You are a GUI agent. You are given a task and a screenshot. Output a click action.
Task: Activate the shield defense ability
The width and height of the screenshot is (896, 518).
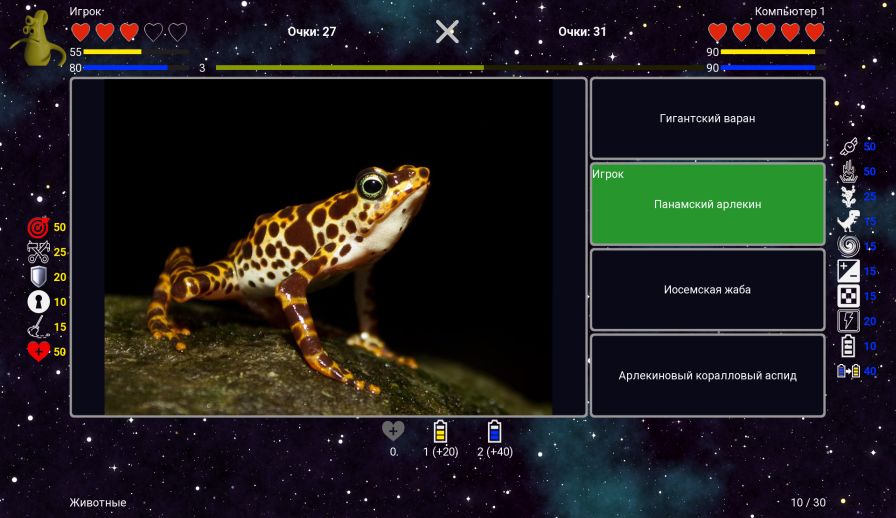click(x=38, y=277)
